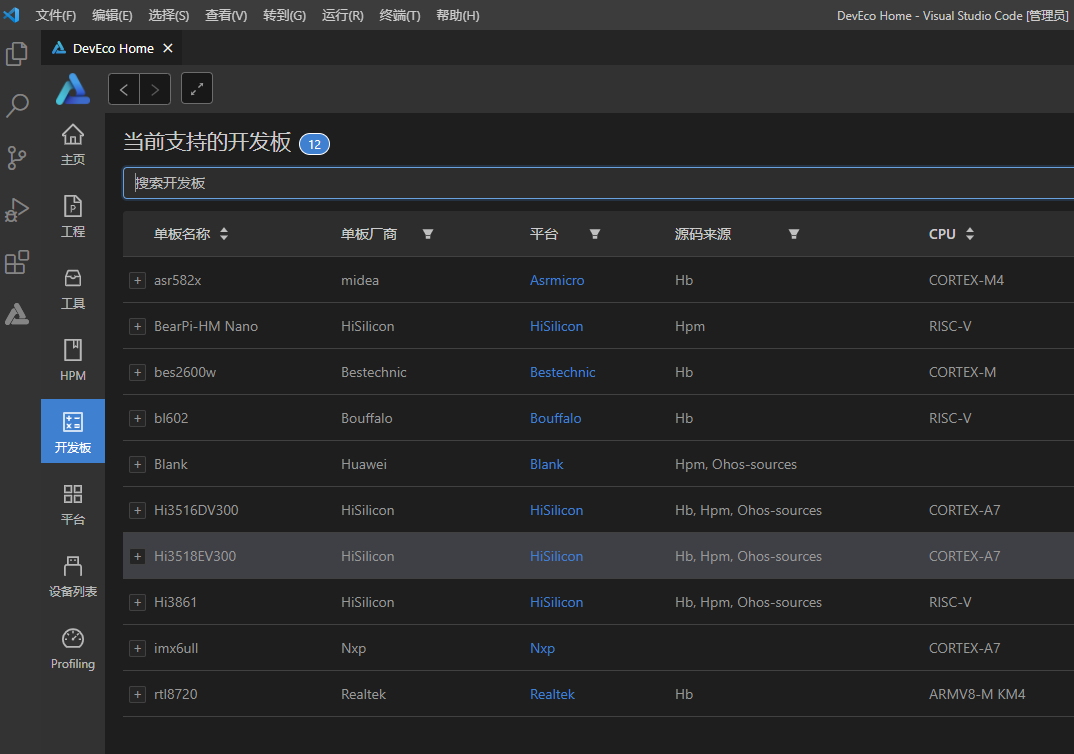This screenshot has height=754, width=1074.
Task: Go to the Profiling page in the sidebar
Action: coord(73,649)
